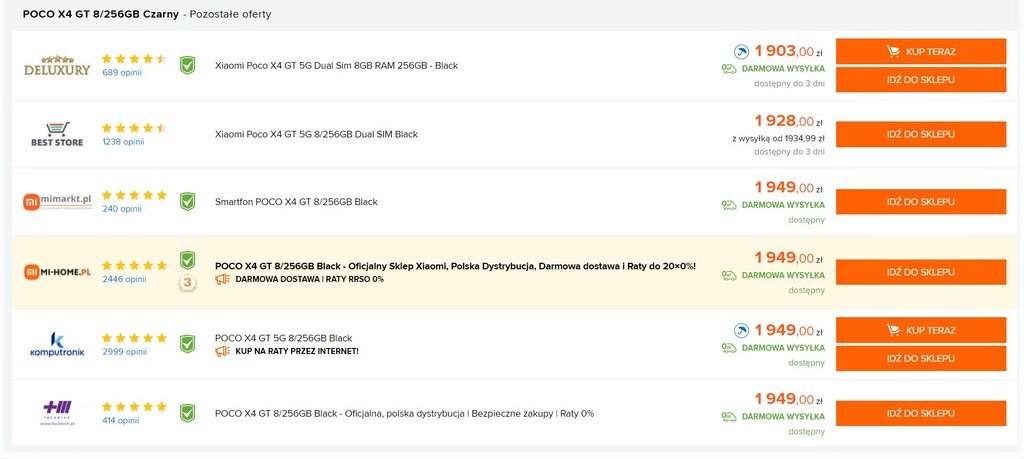Screen dimensions: 1024x459
Task: Open the mimarkt.pl shop logo
Action: coord(57,202)
